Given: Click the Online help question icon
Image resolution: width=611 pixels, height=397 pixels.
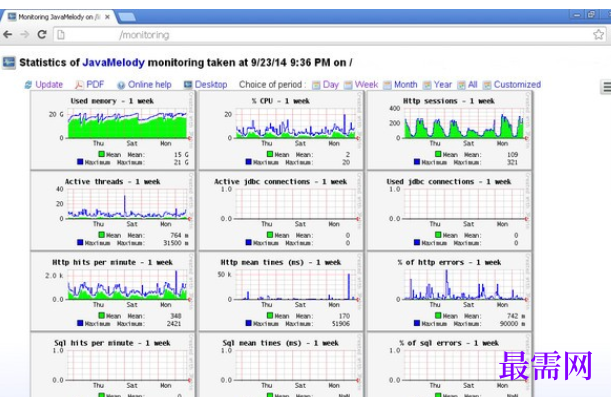Looking at the screenshot, I should 121,85.
